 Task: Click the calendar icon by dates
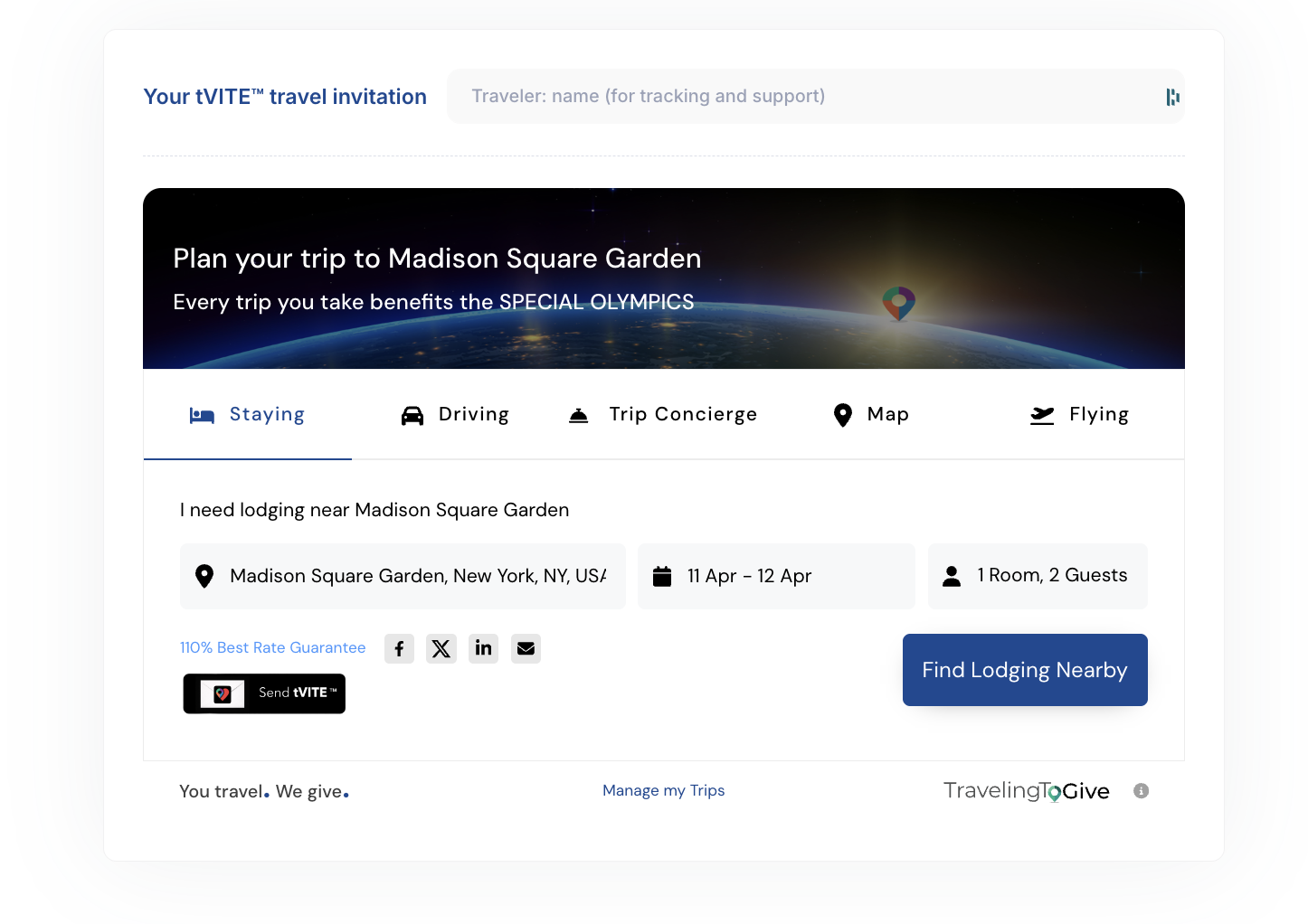662,576
